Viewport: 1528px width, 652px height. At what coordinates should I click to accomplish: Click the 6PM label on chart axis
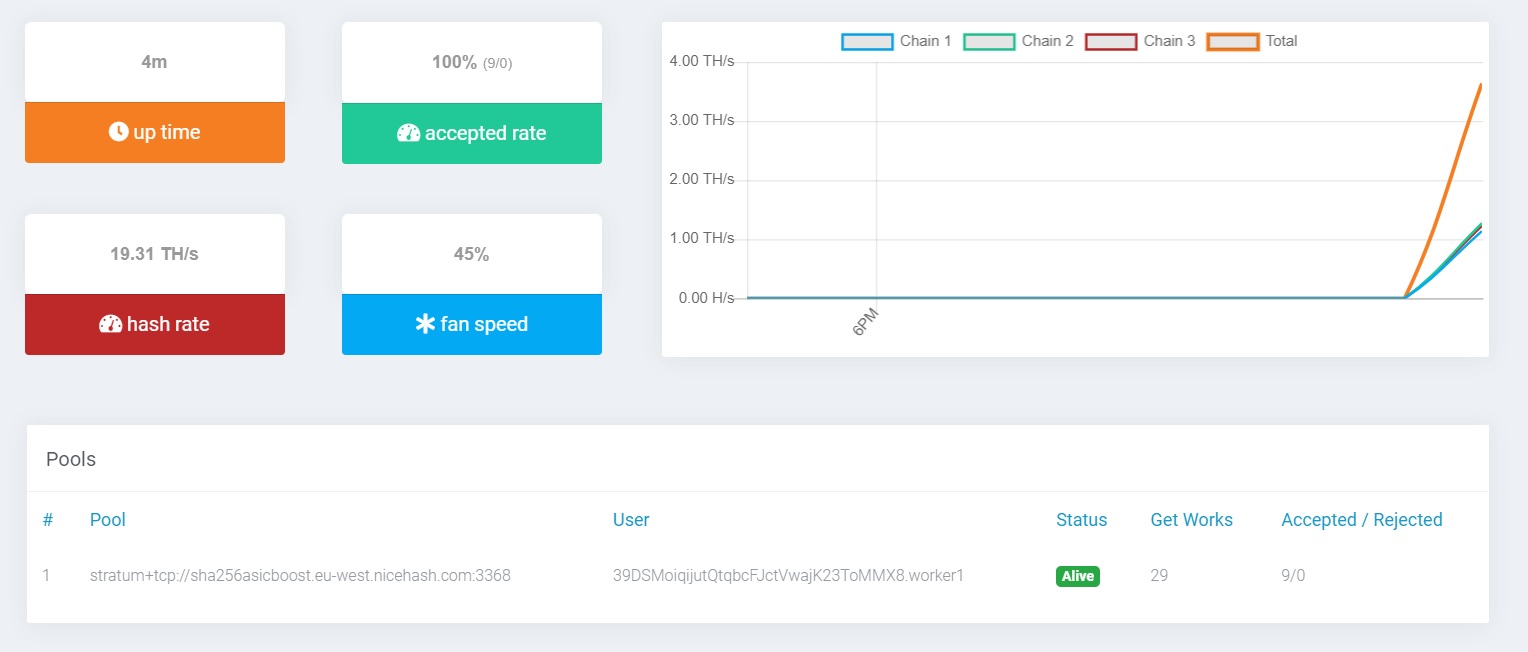pos(866,322)
